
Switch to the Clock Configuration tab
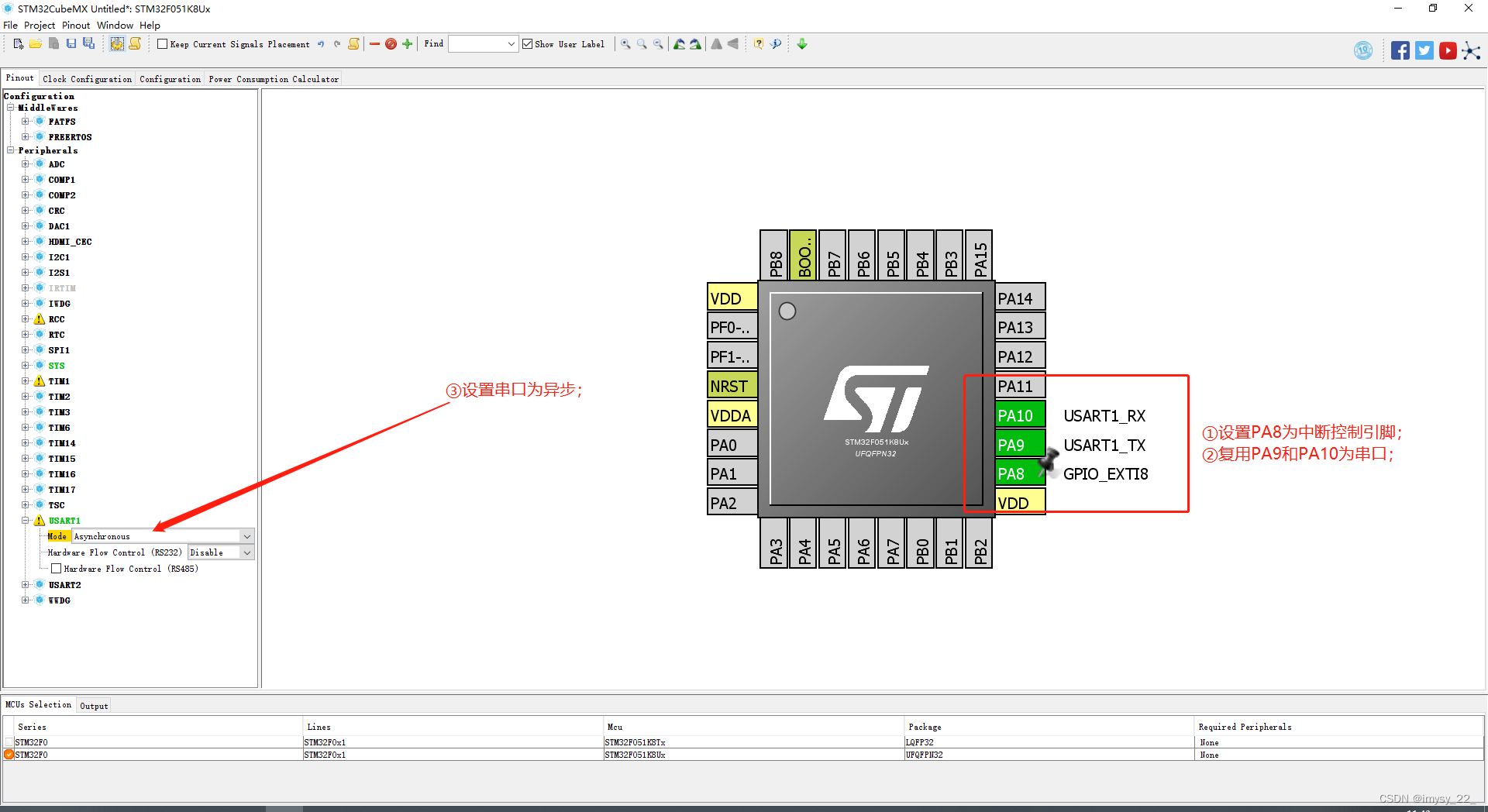pos(87,78)
